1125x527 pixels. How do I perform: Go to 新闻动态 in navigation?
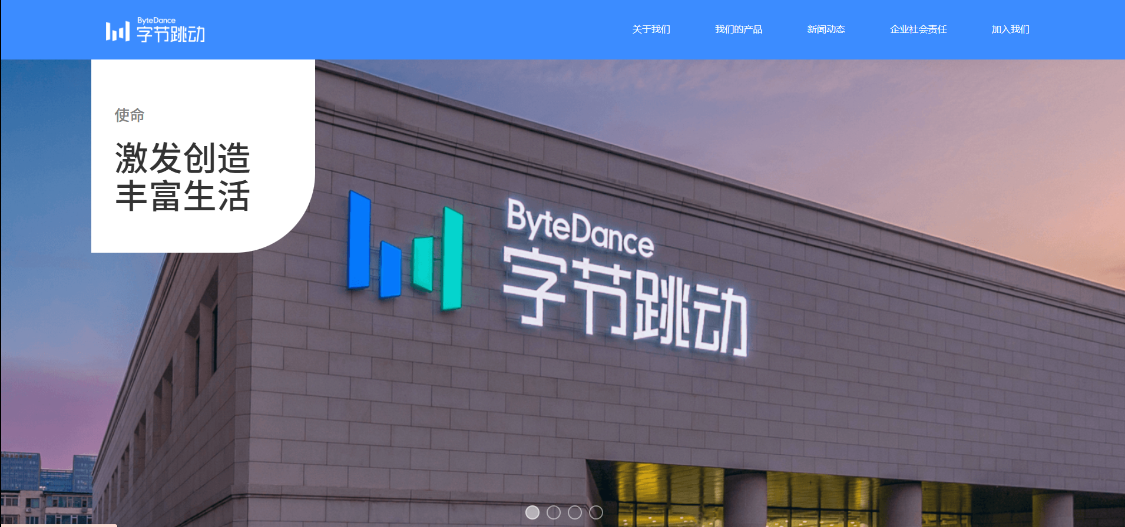826,29
